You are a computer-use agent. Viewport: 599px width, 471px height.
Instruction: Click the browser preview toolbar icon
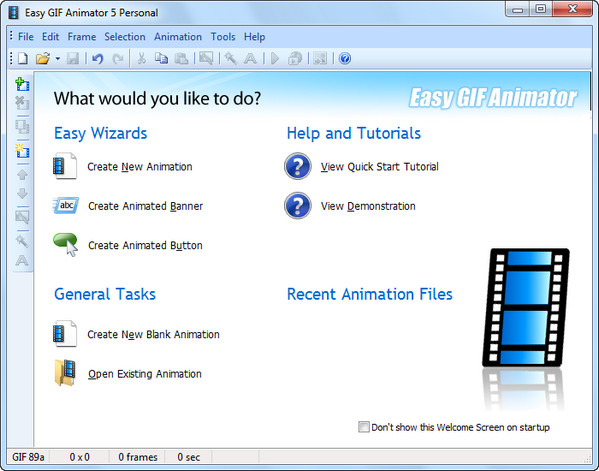coord(295,58)
